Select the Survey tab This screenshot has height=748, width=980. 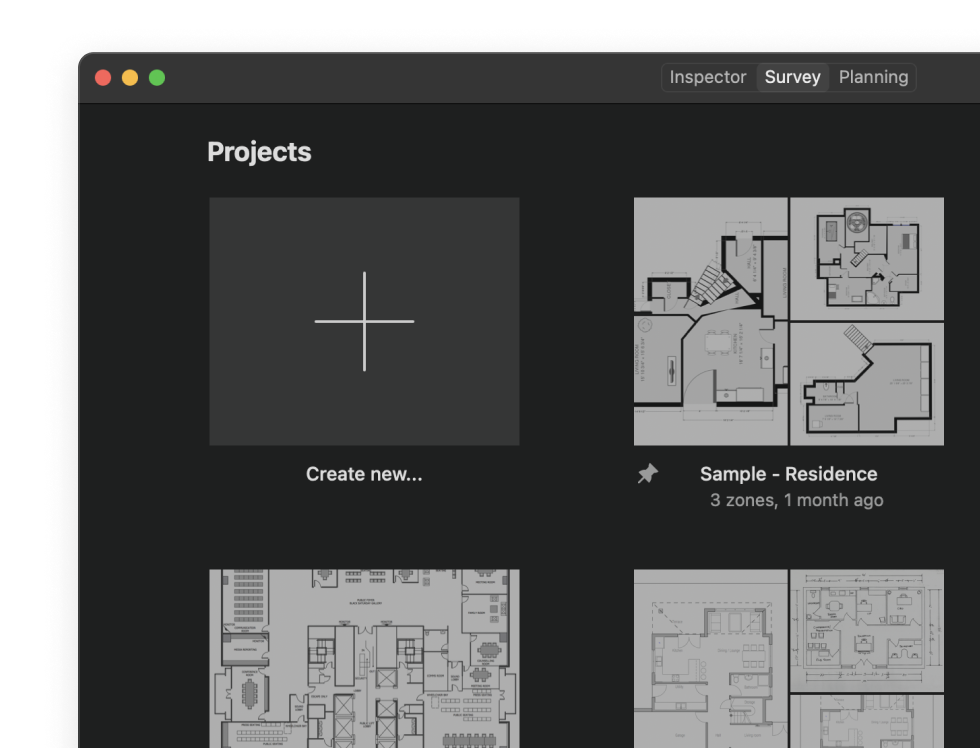792,77
